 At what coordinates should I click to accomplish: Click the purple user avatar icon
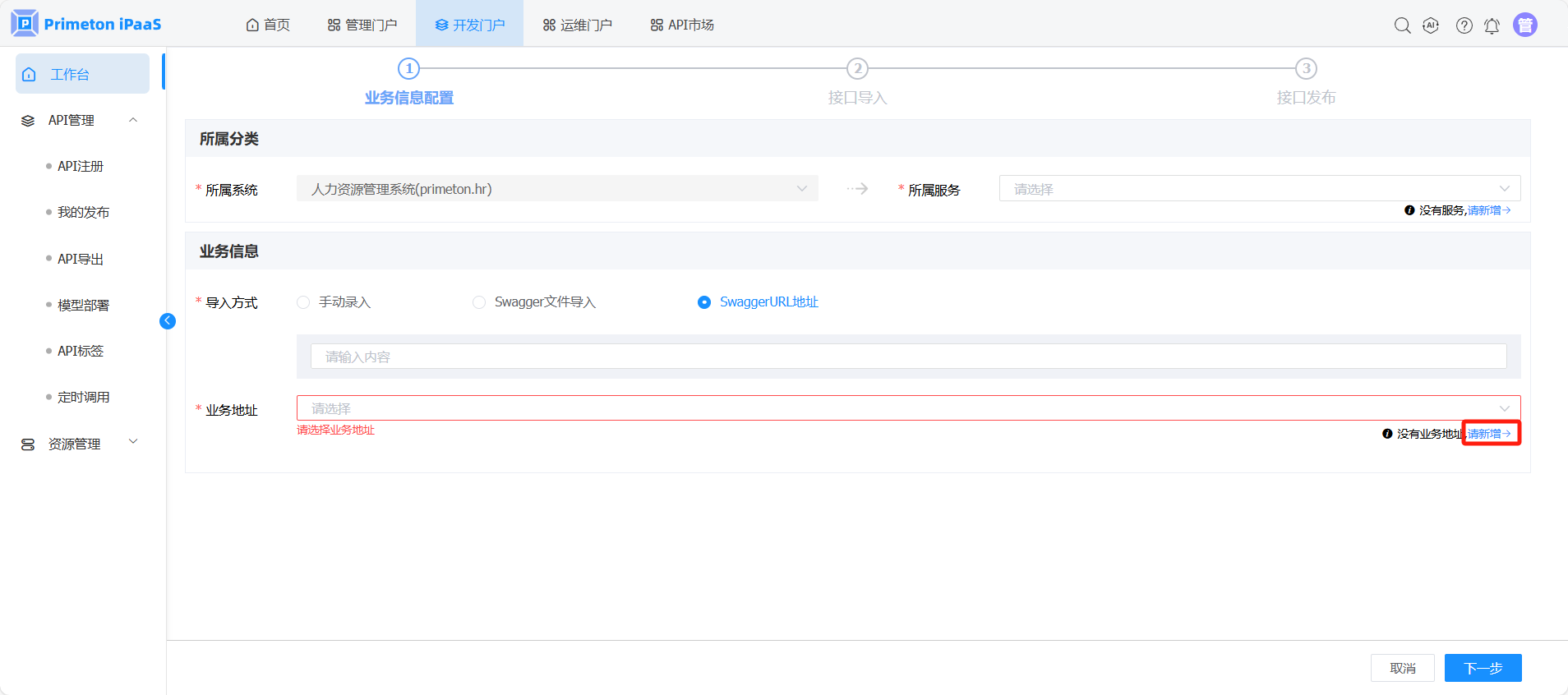1524,25
